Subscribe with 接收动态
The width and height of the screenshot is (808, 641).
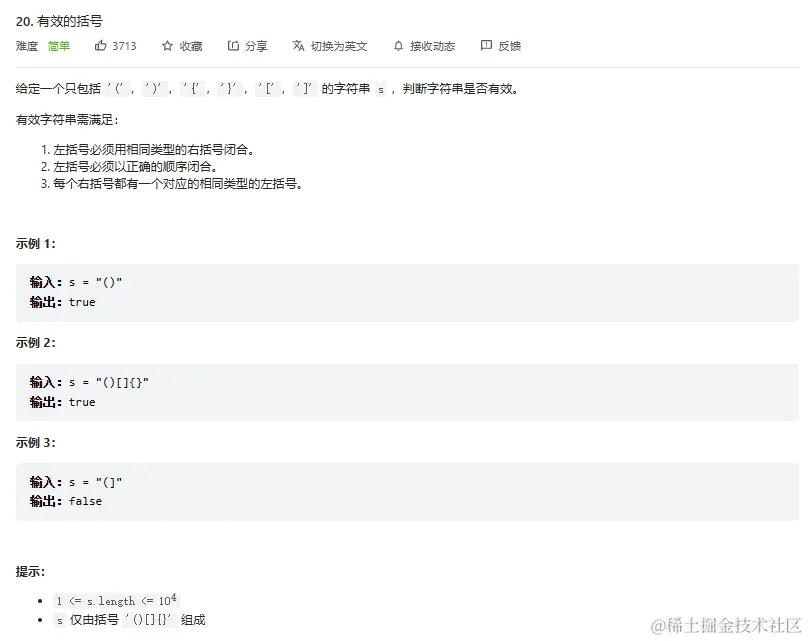pyautogui.click(x=432, y=46)
